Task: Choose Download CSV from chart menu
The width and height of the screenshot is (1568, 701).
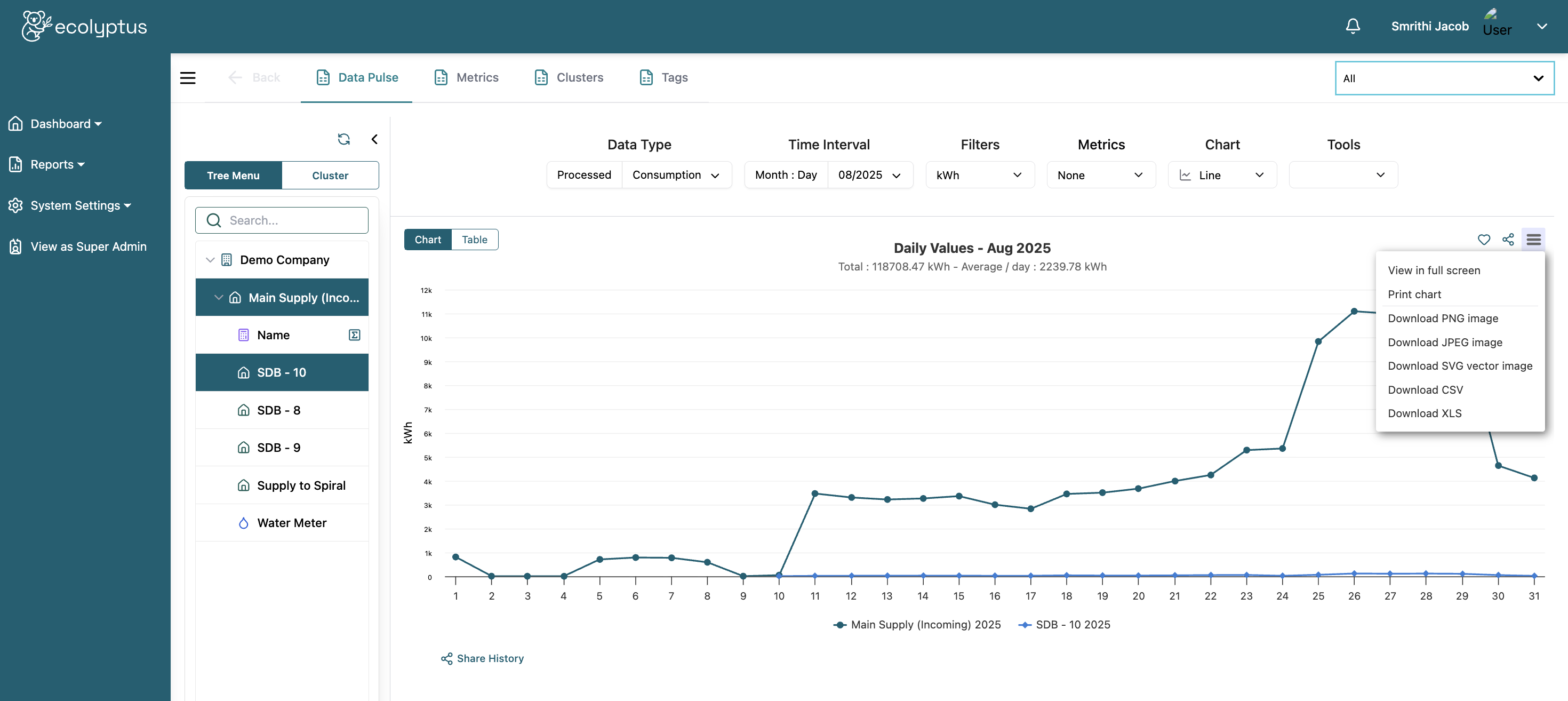Action: click(x=1425, y=390)
